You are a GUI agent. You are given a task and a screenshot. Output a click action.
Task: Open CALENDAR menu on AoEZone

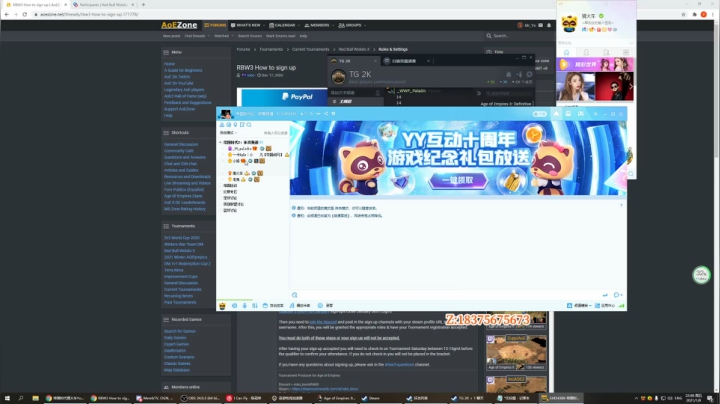pos(284,25)
